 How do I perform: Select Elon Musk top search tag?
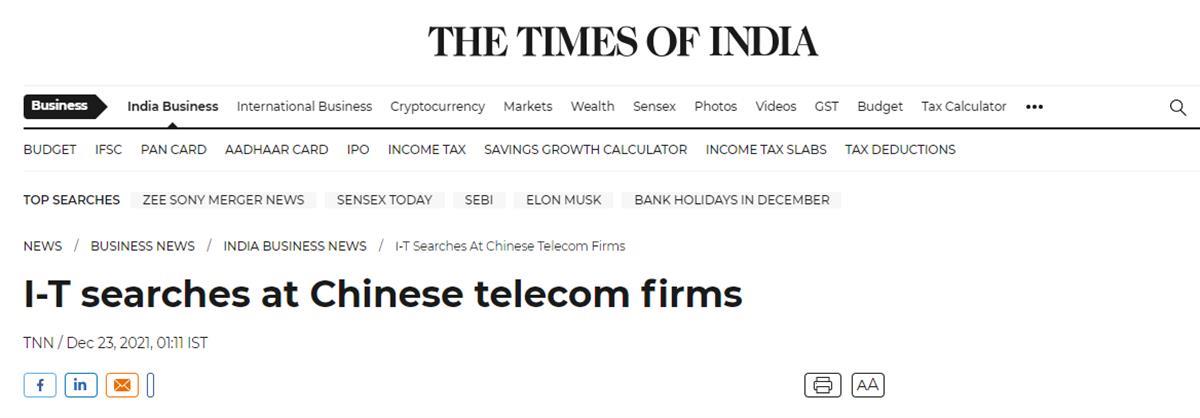click(564, 200)
